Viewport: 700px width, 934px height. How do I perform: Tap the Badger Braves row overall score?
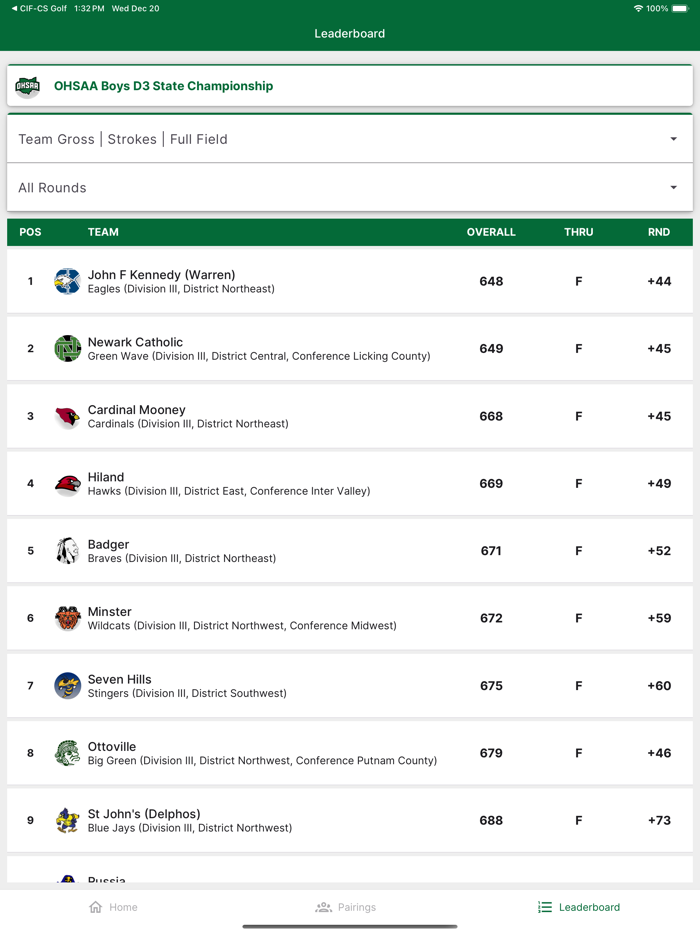click(491, 551)
